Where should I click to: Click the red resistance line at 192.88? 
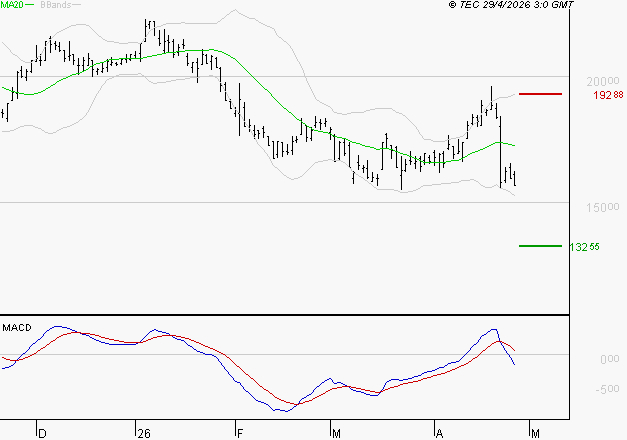point(541,94)
